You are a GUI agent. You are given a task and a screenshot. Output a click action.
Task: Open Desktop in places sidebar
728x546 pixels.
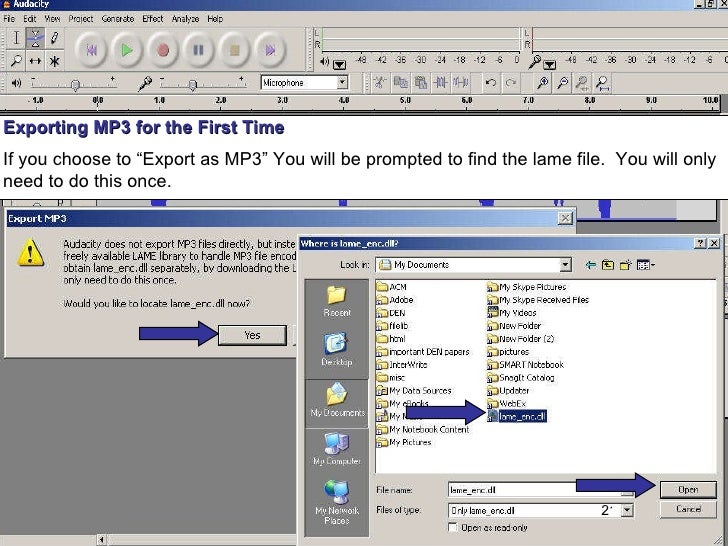coord(337,349)
